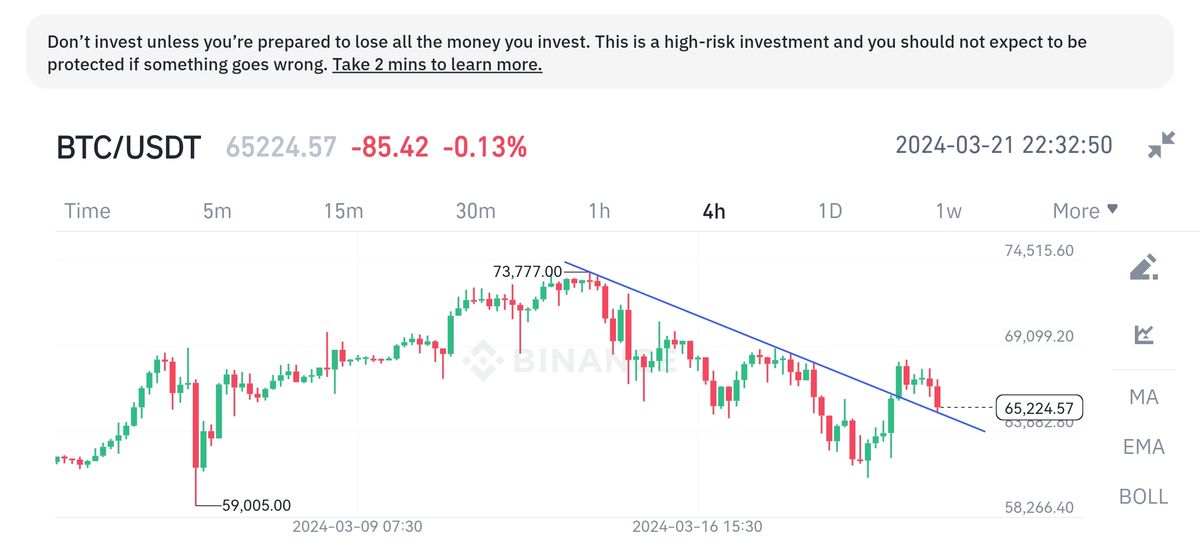Toggle the EMA indicator
Screen dimensions: 1200x554
pyautogui.click(x=1143, y=447)
